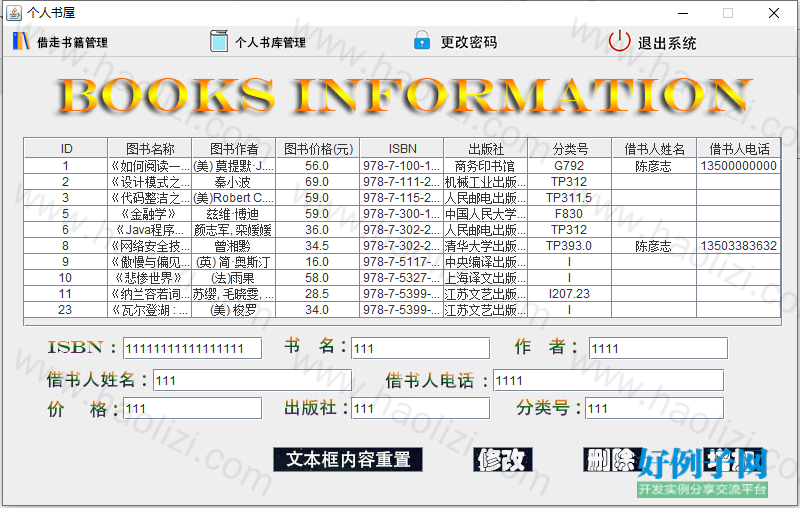Click the 删除 button

613,460
